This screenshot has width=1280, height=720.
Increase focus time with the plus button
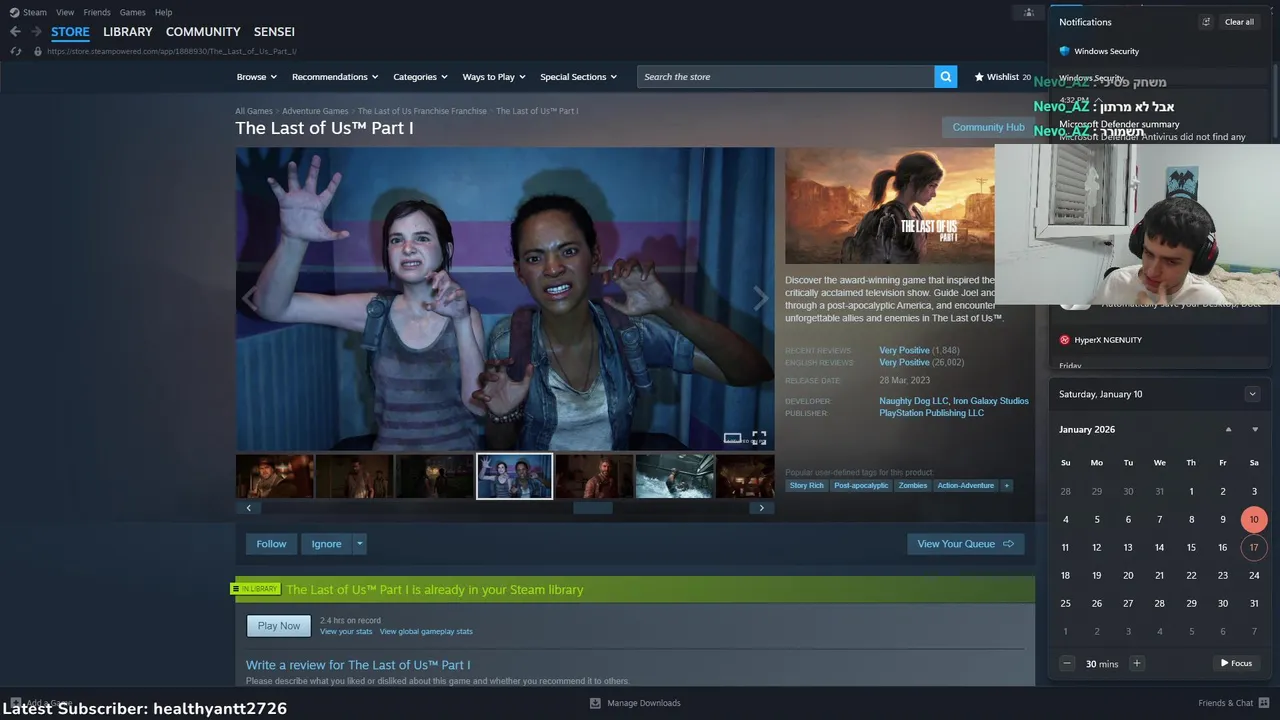(1137, 663)
